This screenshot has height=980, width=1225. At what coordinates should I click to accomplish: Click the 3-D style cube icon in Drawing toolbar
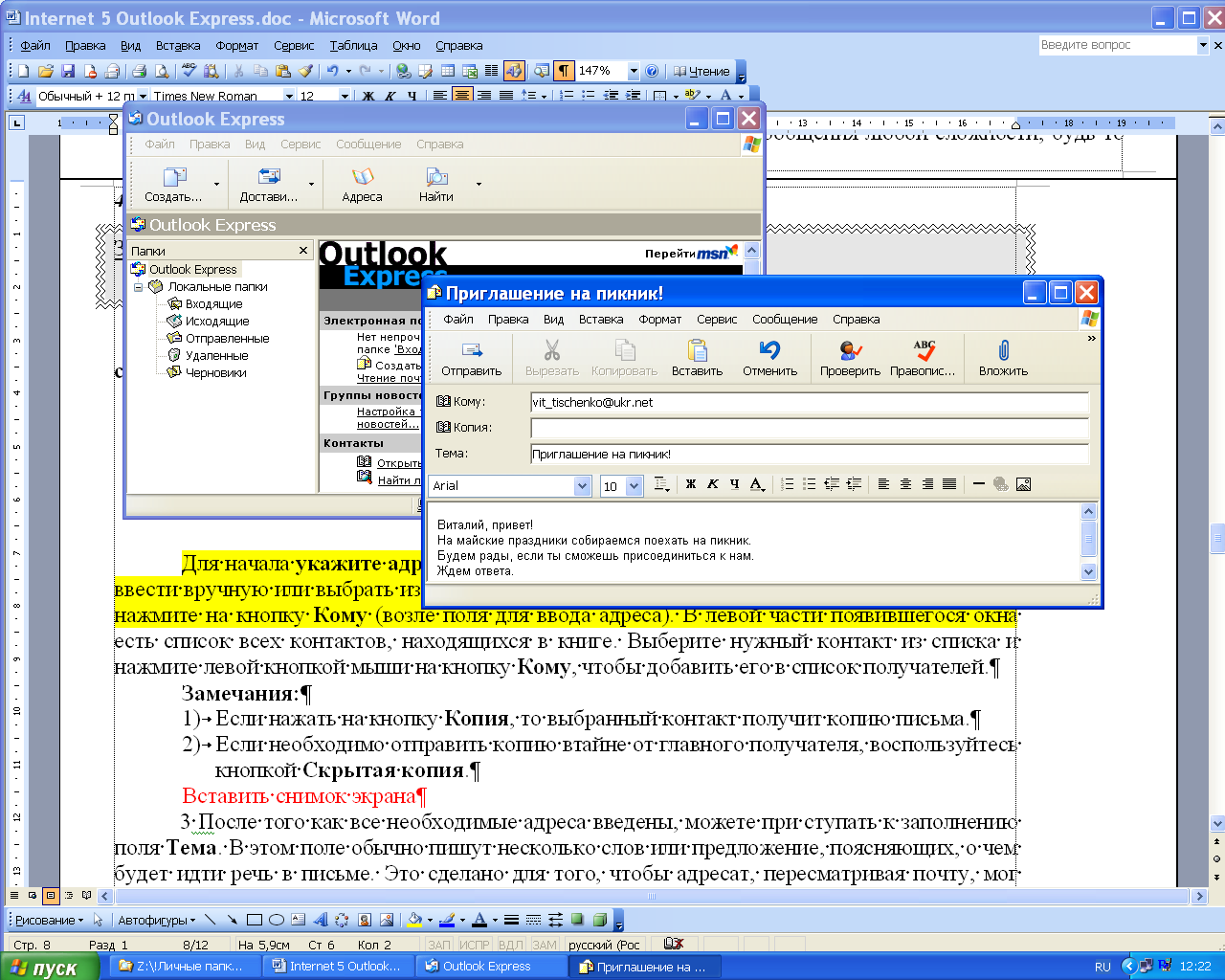pos(599,920)
